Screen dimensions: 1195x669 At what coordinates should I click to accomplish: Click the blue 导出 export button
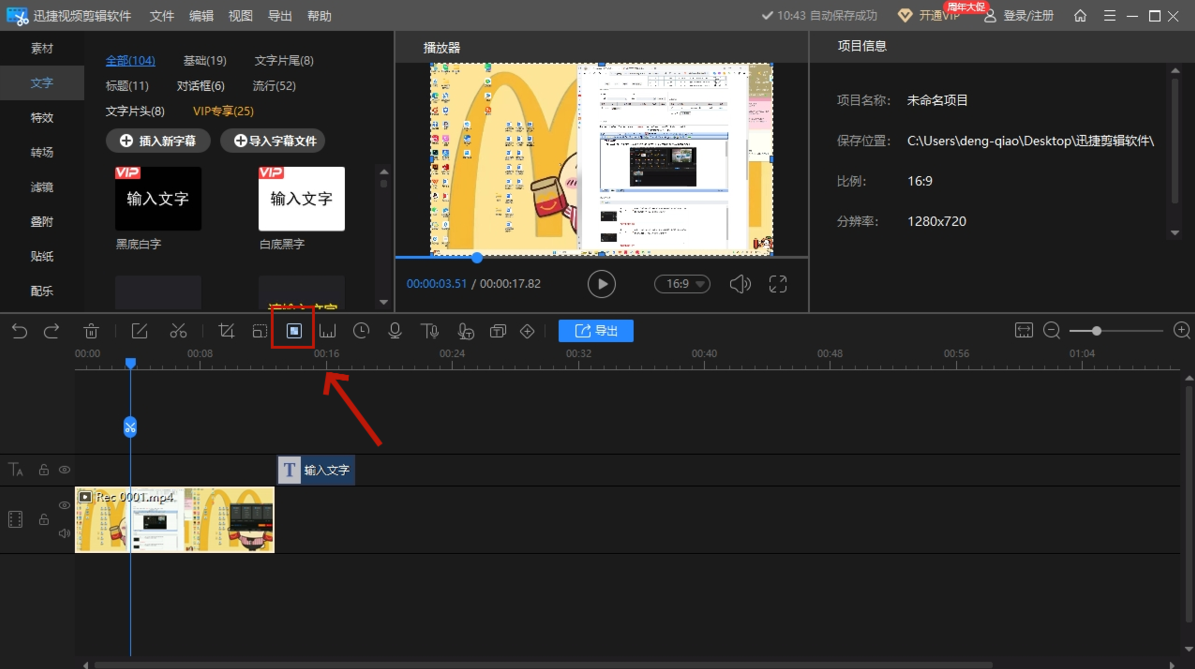click(596, 331)
